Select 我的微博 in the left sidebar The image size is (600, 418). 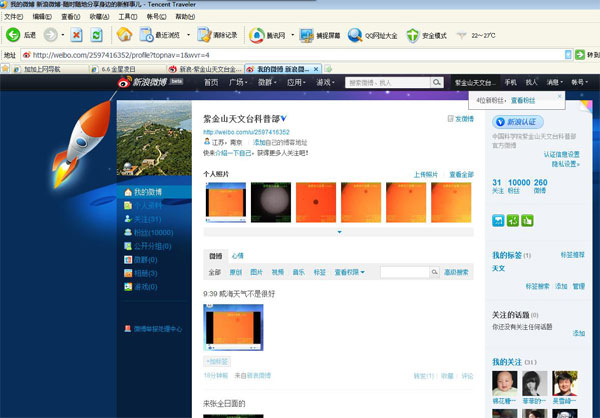[146, 192]
